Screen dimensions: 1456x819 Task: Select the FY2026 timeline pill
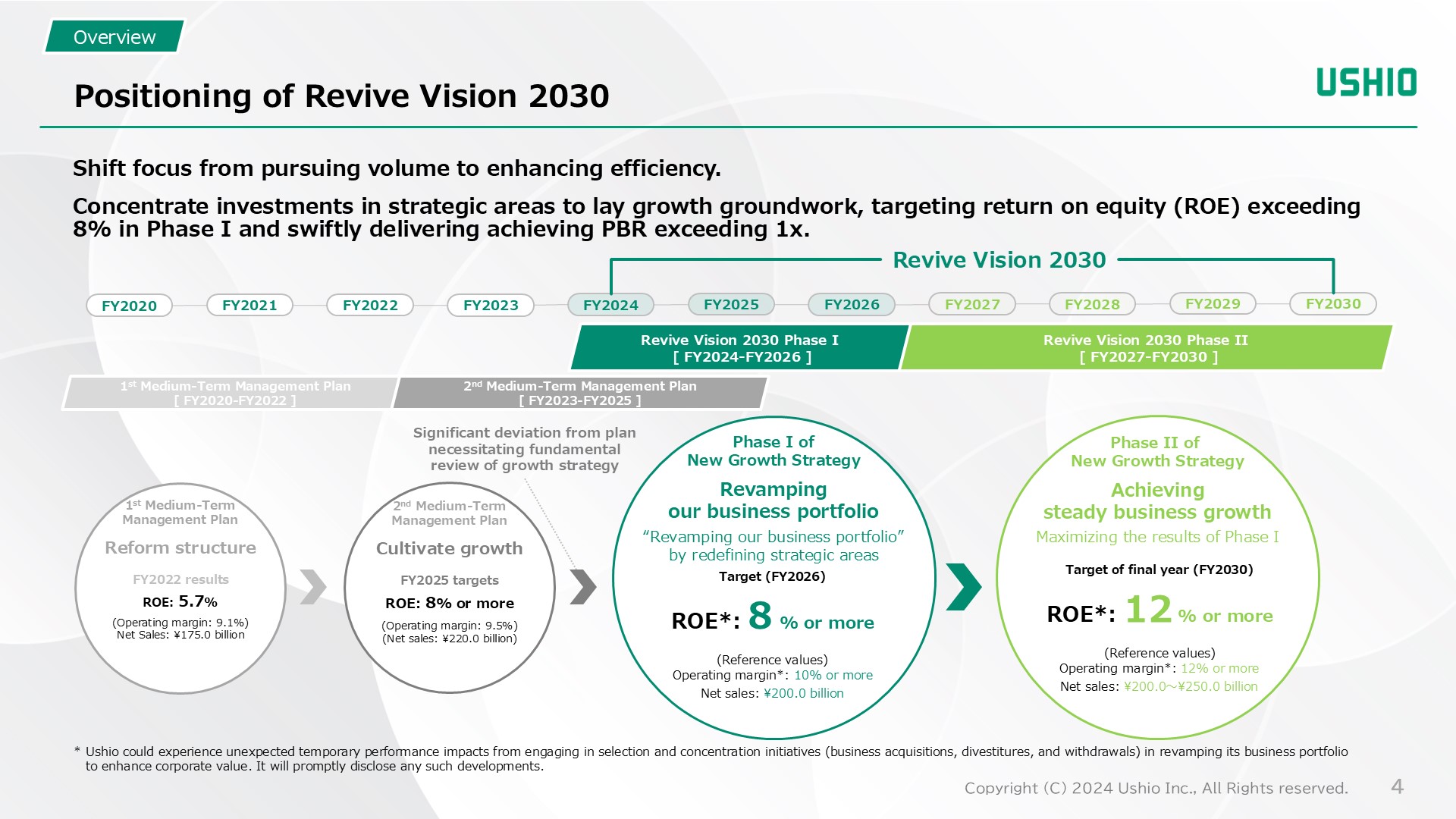coord(852,304)
